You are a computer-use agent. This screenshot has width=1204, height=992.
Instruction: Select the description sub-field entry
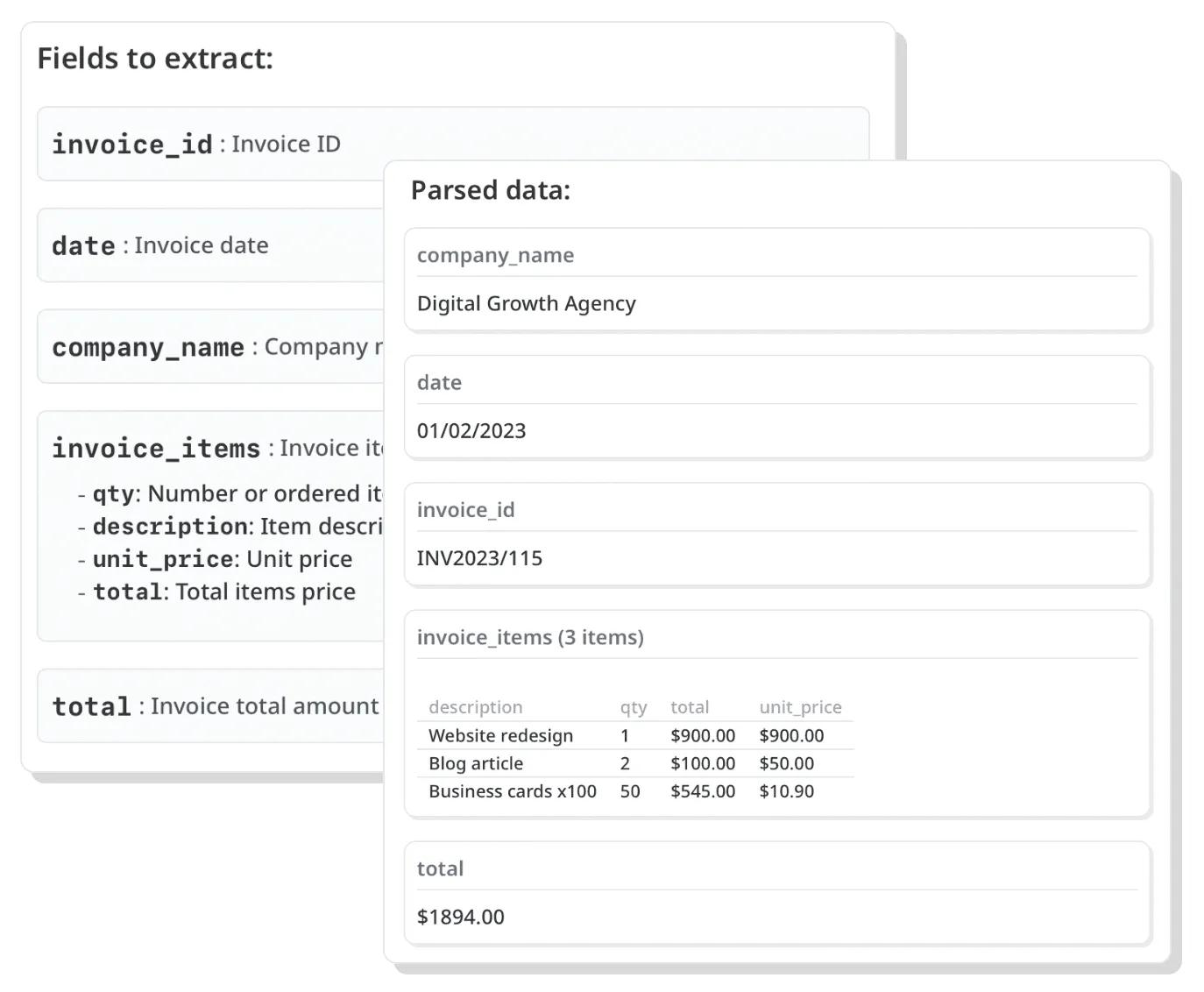coord(169,526)
